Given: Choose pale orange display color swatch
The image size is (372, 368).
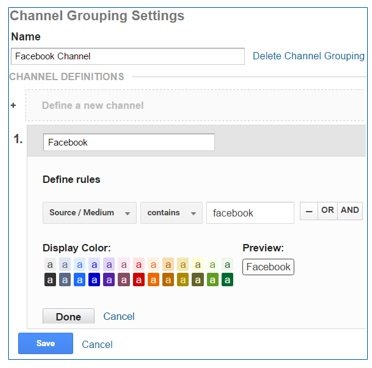Looking at the screenshot, I should tap(153, 265).
